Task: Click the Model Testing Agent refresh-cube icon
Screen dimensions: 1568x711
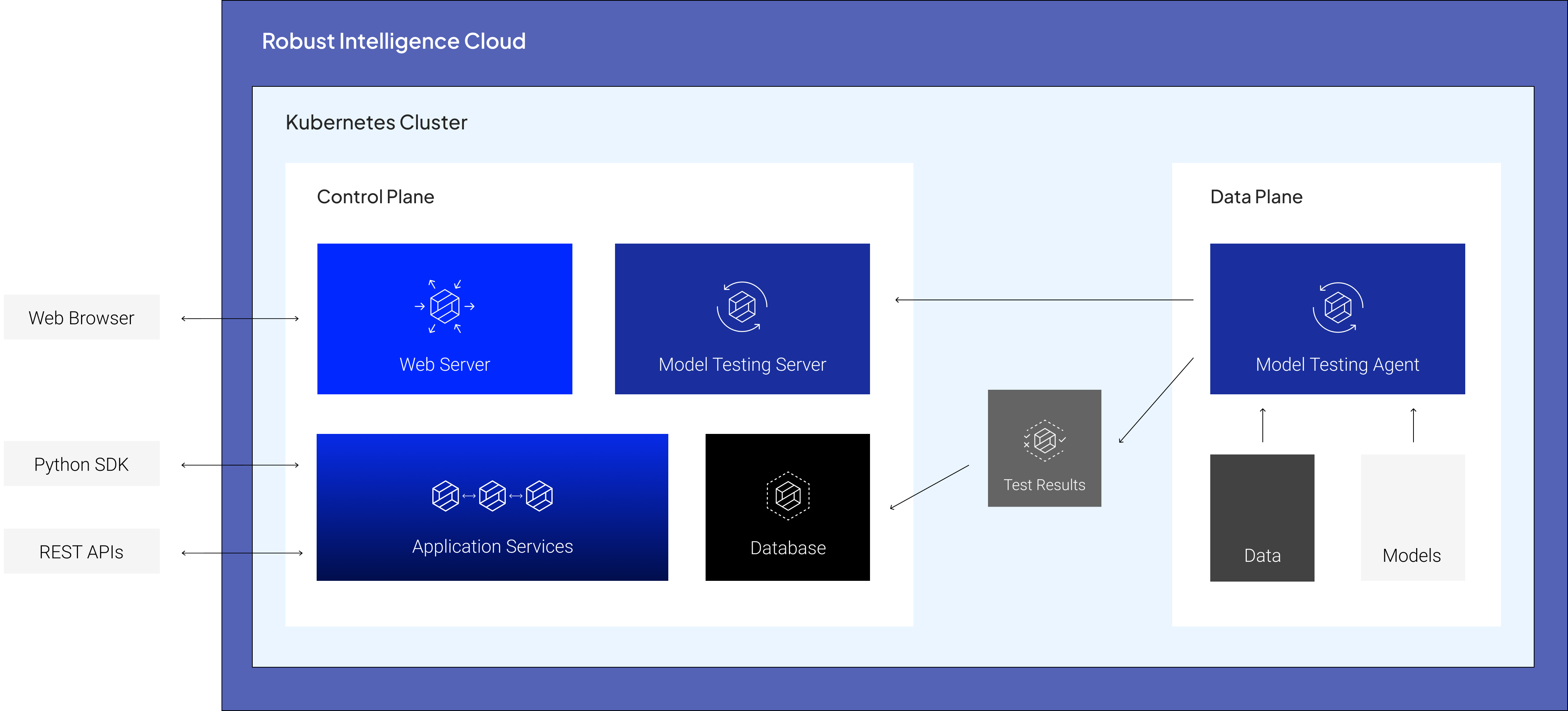Action: [1337, 307]
